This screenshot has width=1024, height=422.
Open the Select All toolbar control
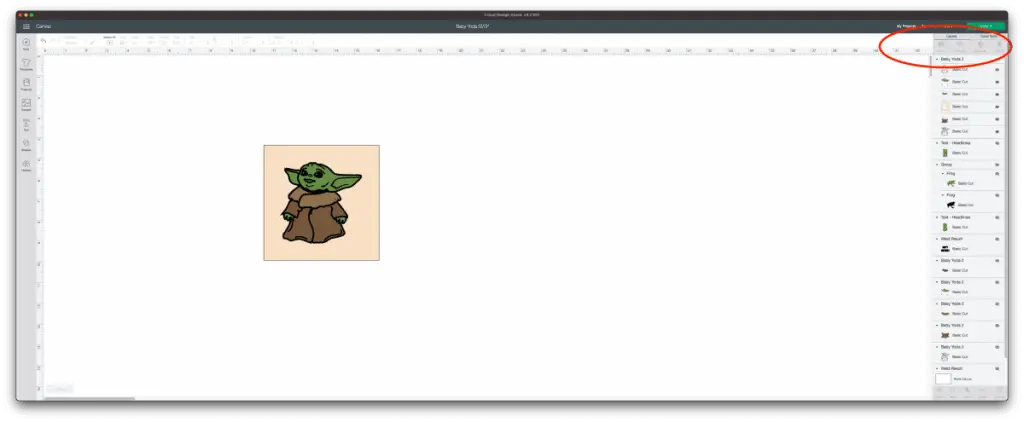pyautogui.click(x=109, y=41)
